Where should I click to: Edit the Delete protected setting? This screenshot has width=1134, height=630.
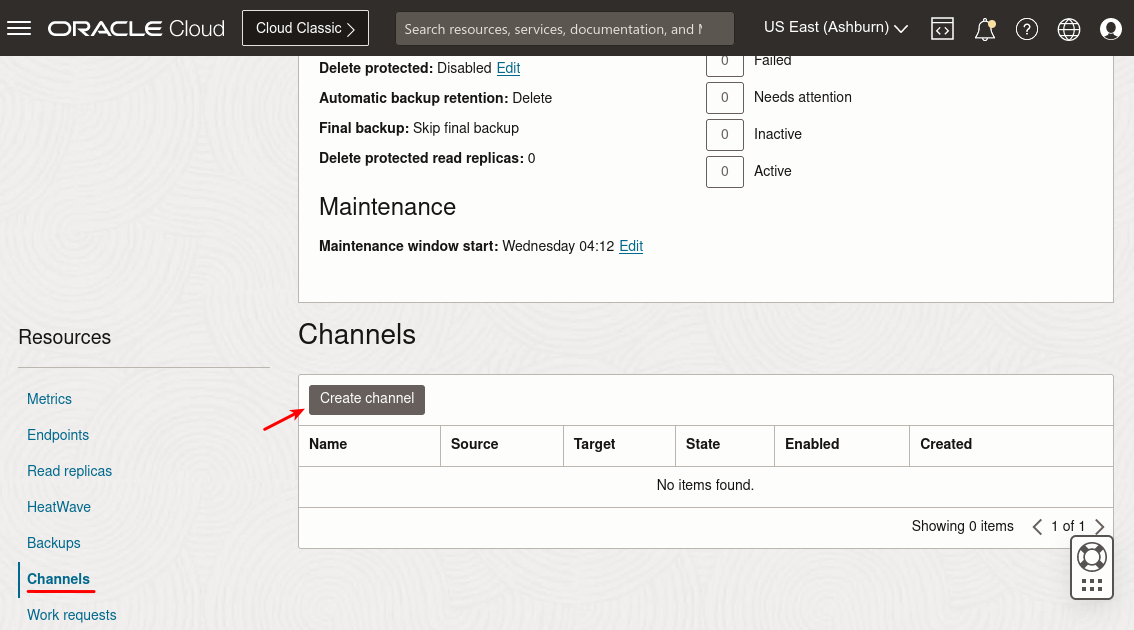tap(508, 68)
